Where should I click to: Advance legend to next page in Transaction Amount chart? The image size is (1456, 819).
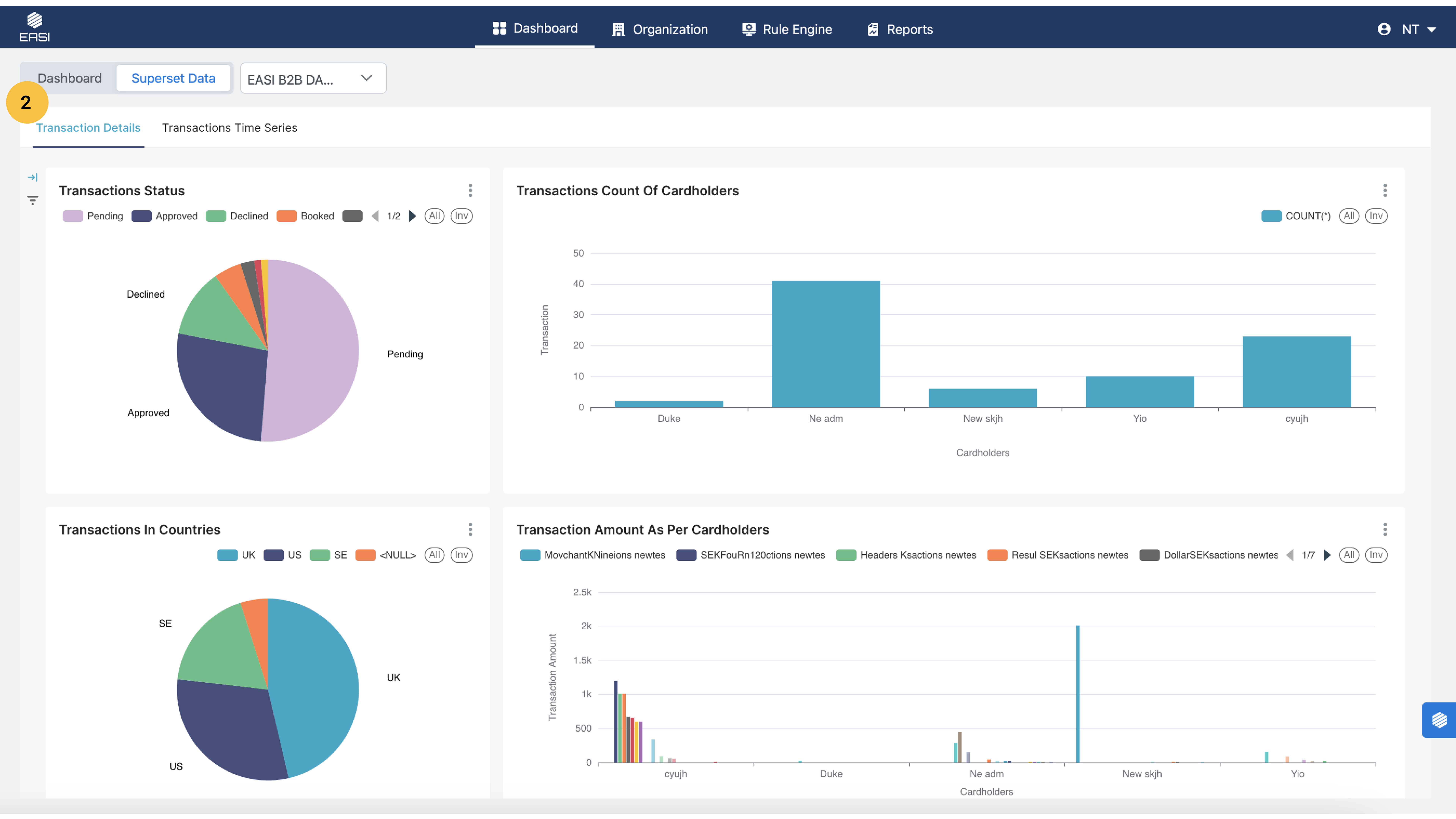coord(1327,555)
